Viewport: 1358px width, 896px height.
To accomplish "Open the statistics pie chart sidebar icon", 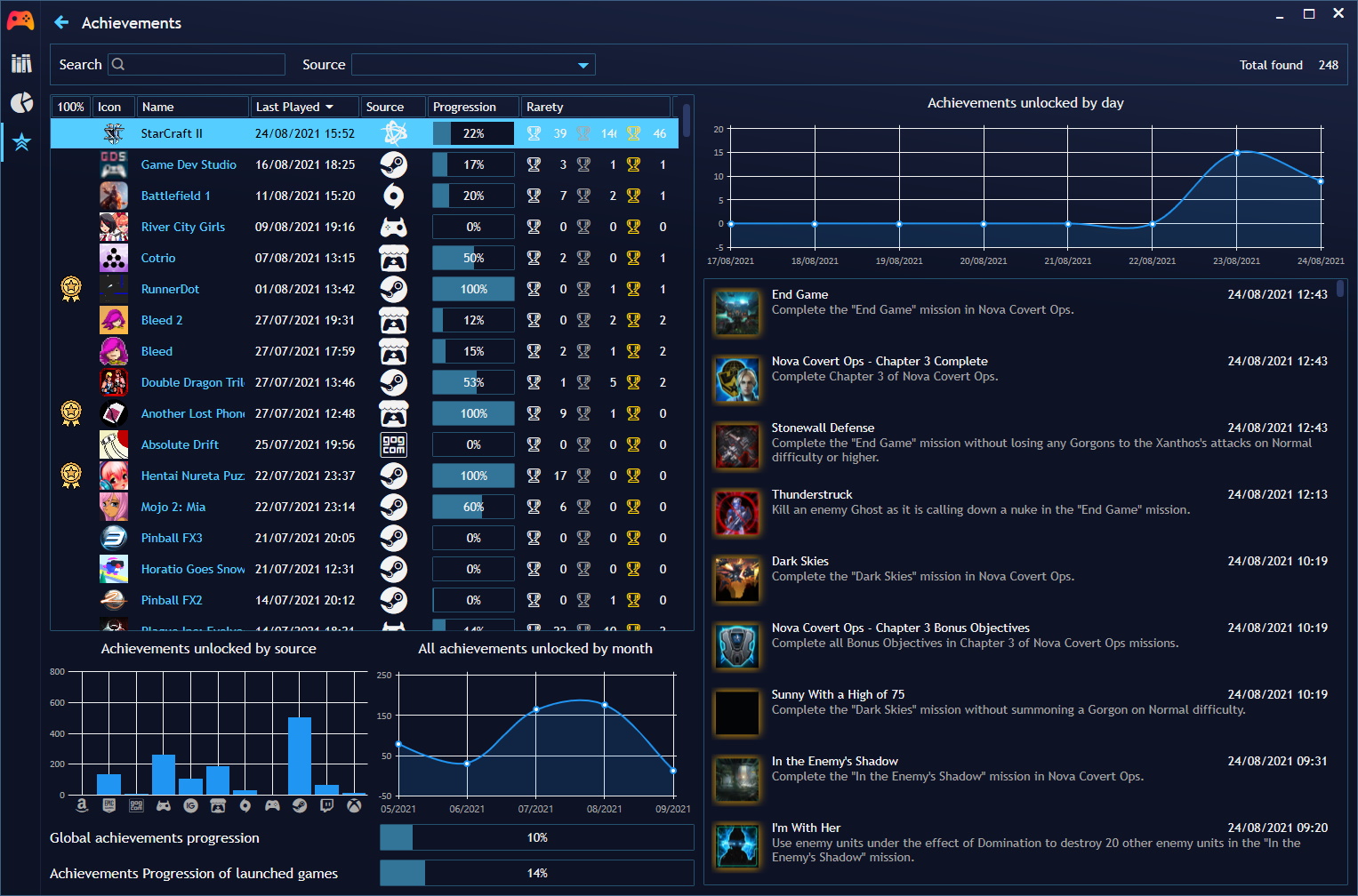I will tap(21, 102).
